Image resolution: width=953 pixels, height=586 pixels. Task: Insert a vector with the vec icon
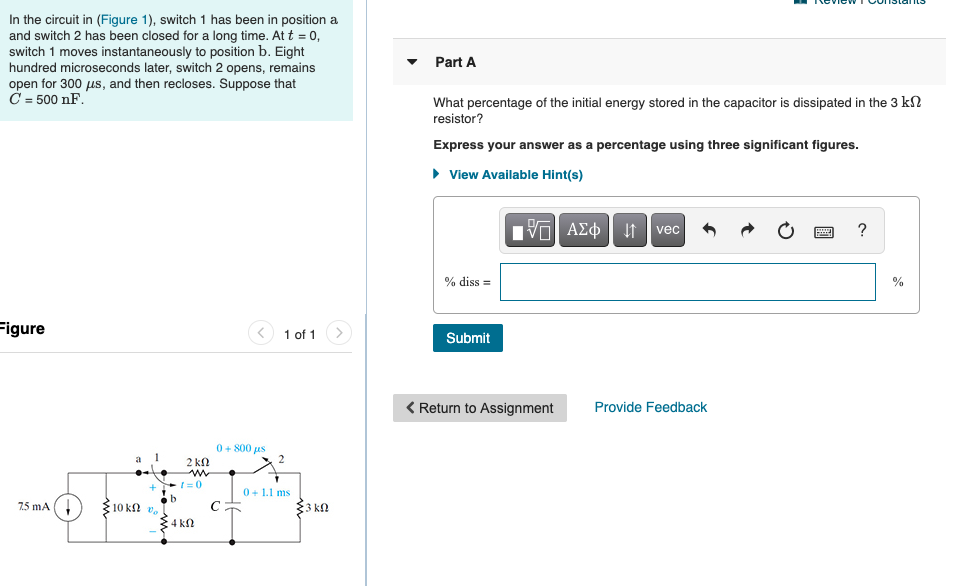[667, 230]
